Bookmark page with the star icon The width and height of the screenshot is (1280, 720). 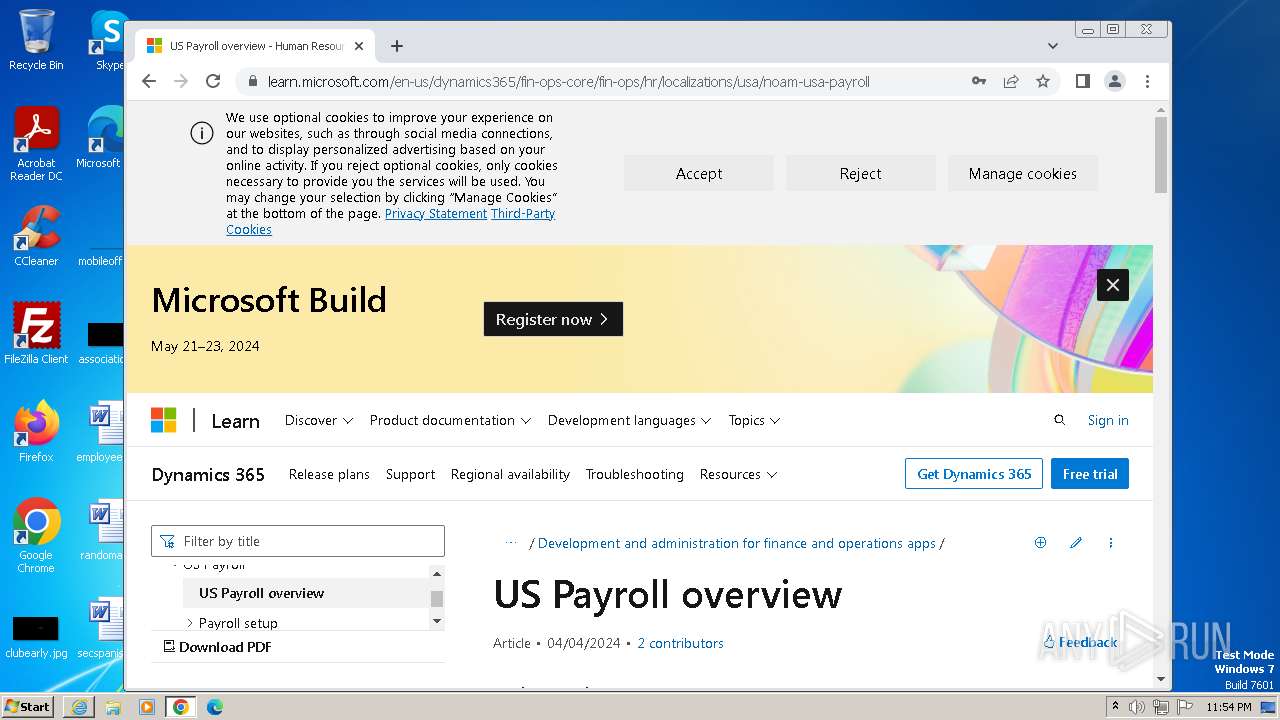(1043, 82)
